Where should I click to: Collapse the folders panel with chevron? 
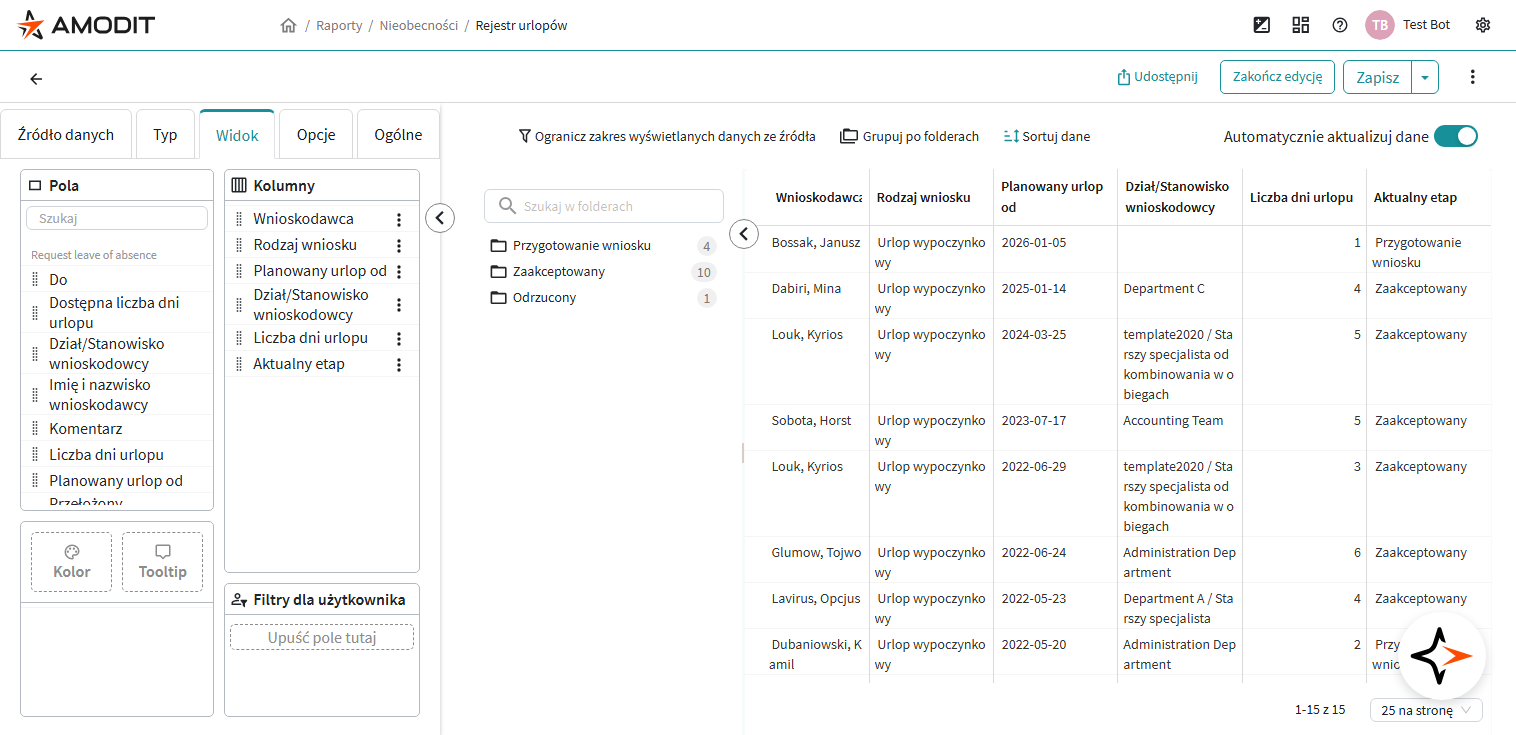click(744, 234)
